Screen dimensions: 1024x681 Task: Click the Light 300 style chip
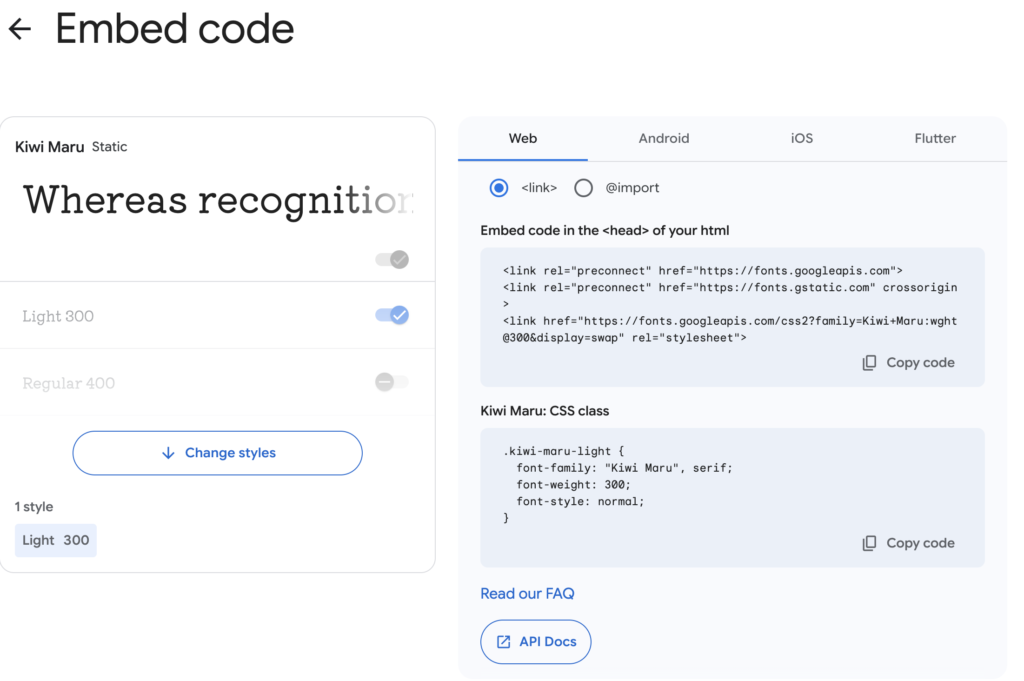click(x=56, y=540)
